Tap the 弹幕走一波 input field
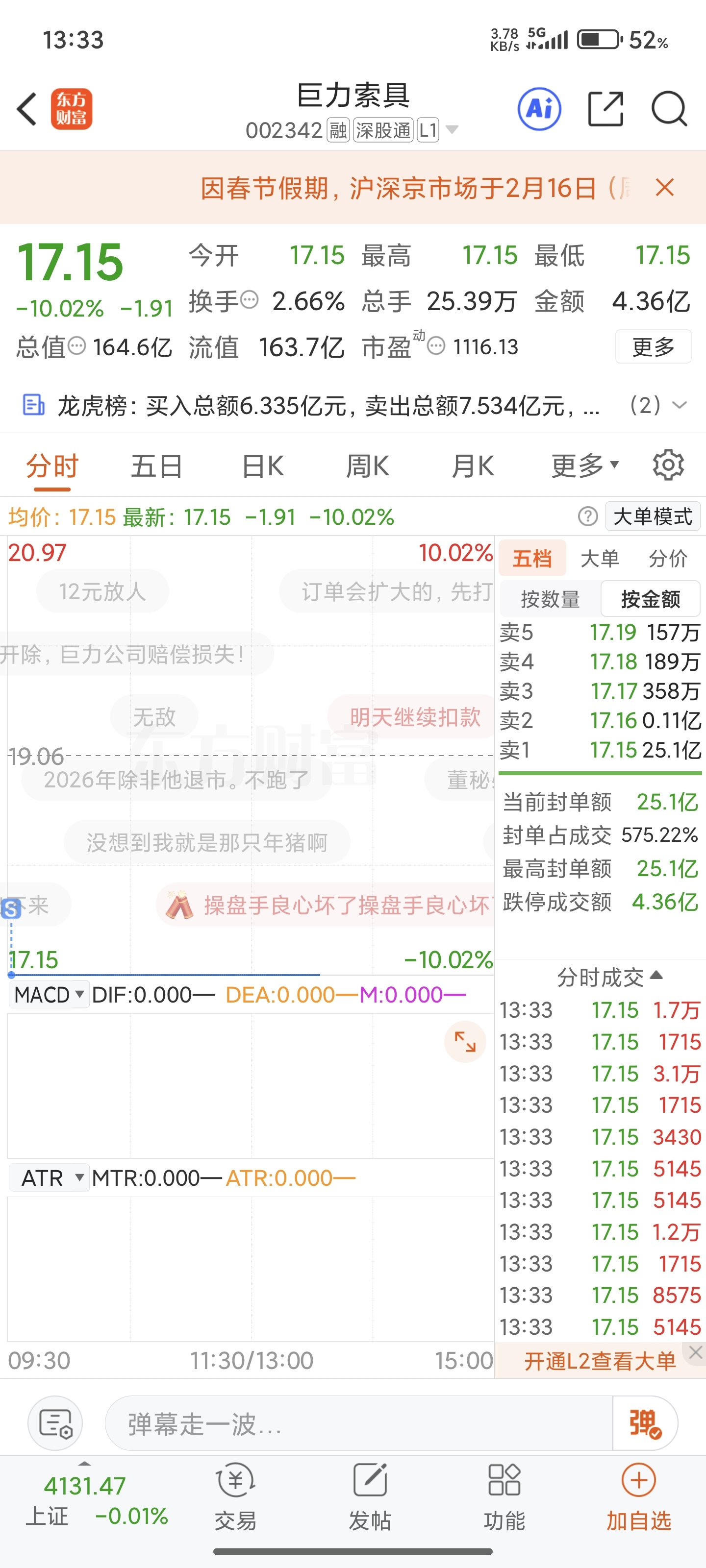This screenshot has width=706, height=1568. [359, 1423]
